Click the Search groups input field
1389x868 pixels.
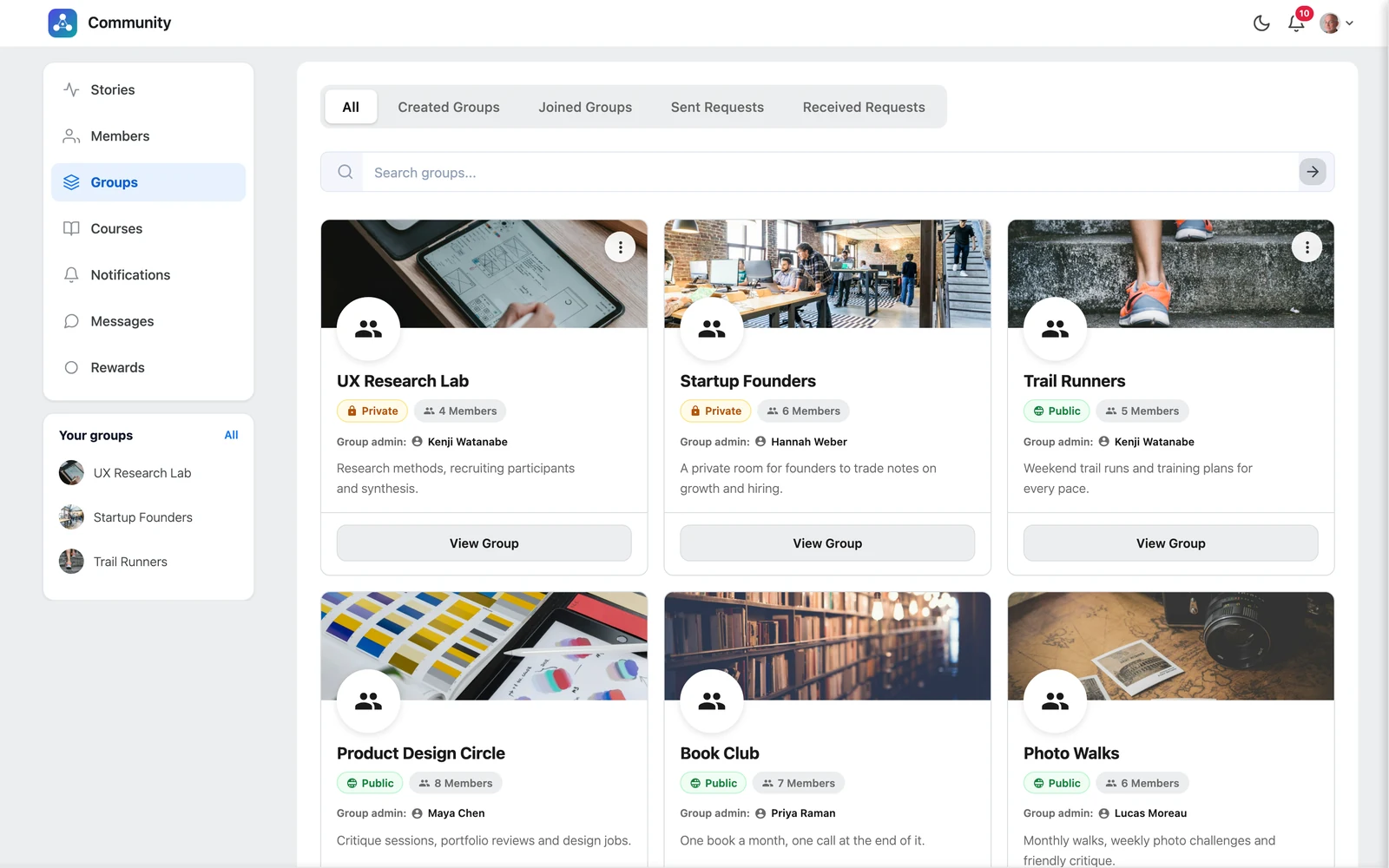830,172
